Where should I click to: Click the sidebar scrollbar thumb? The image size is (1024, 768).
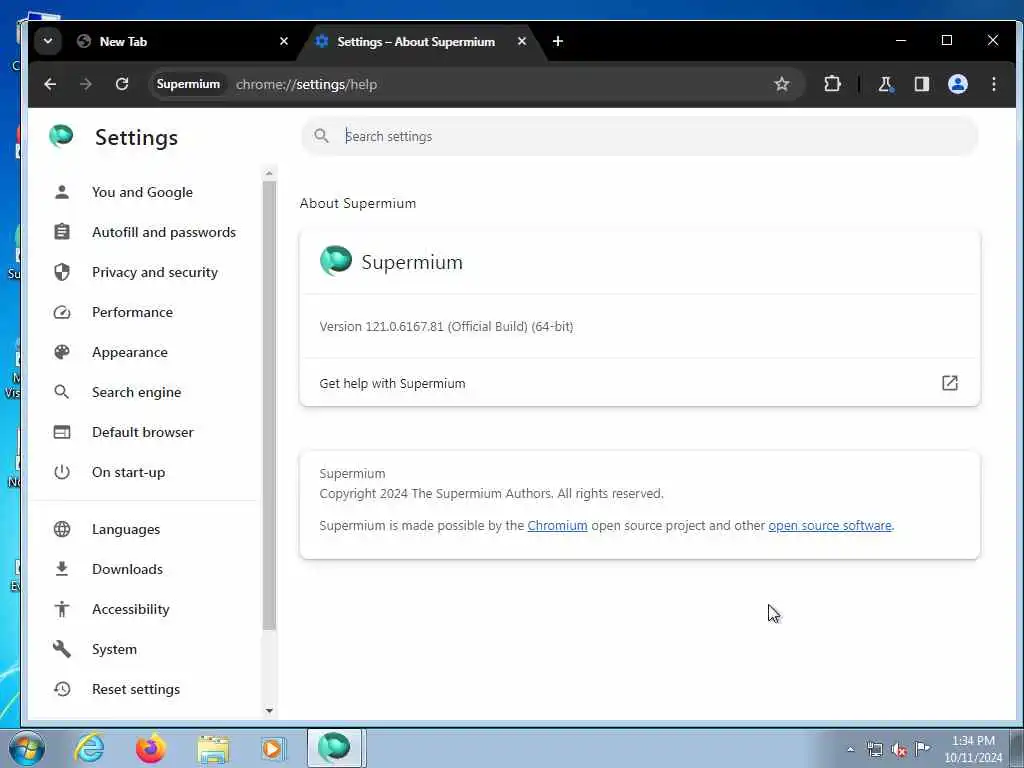pos(269,405)
